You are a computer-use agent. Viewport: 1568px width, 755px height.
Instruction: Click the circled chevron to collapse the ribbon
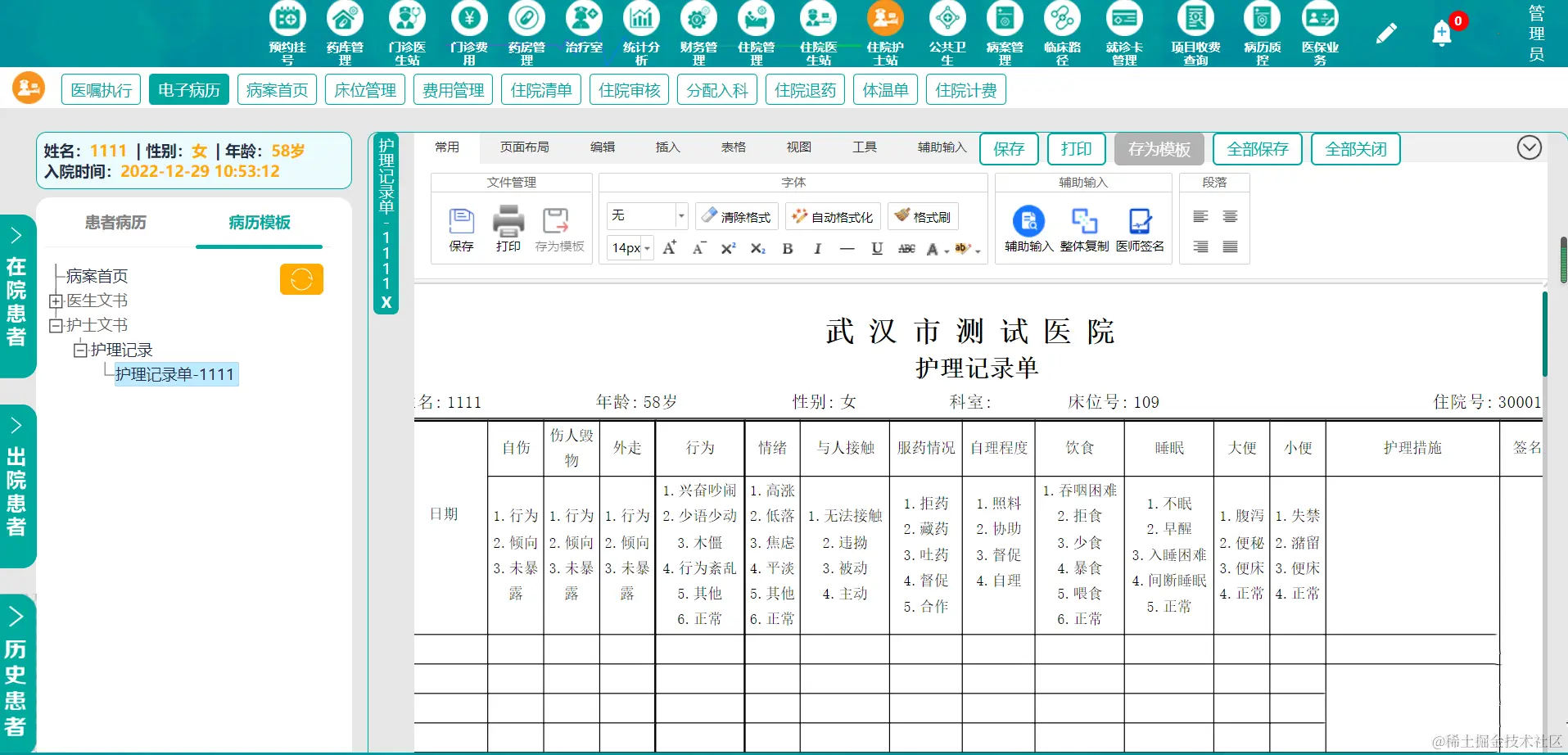click(x=1529, y=147)
